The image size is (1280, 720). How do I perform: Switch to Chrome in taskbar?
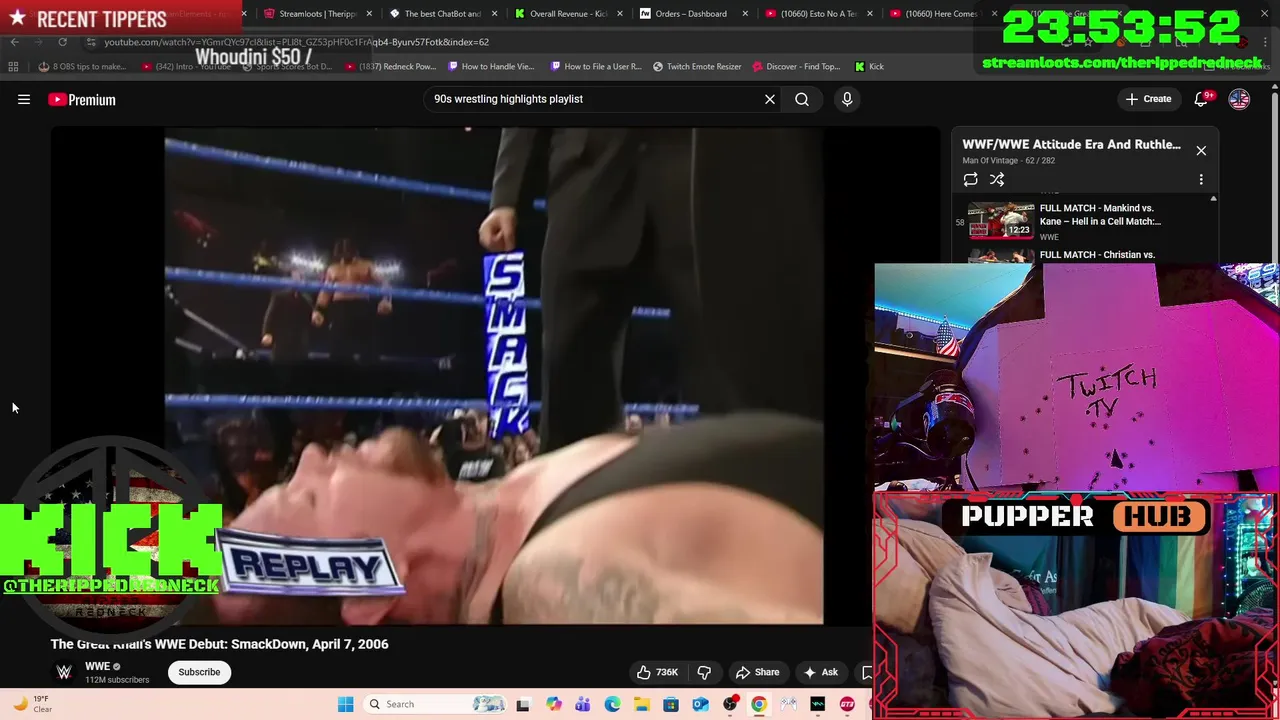point(759,704)
